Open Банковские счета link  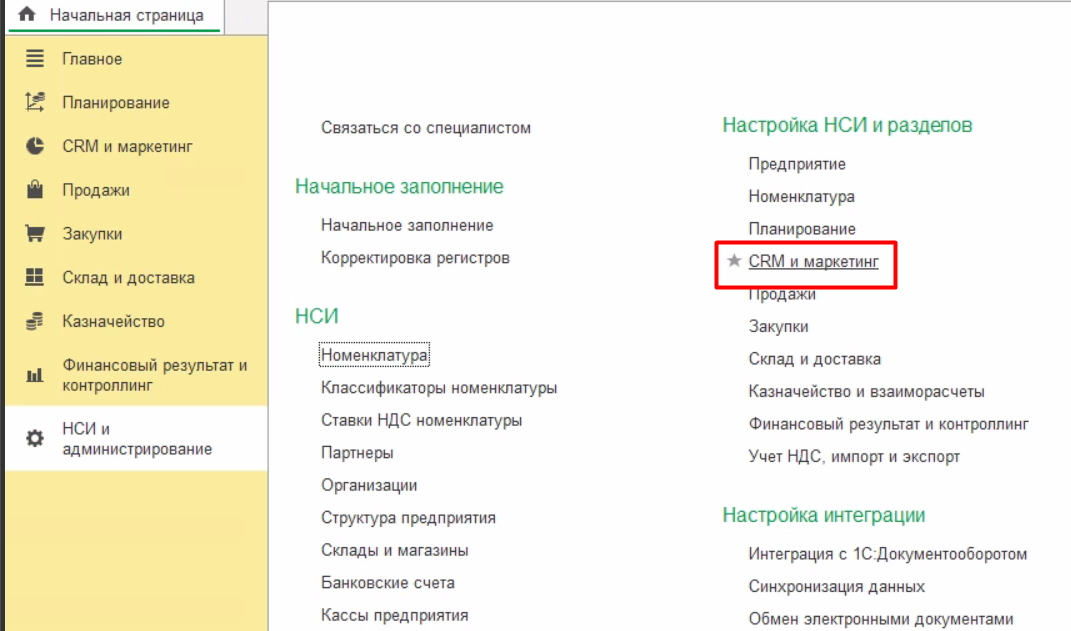387,583
